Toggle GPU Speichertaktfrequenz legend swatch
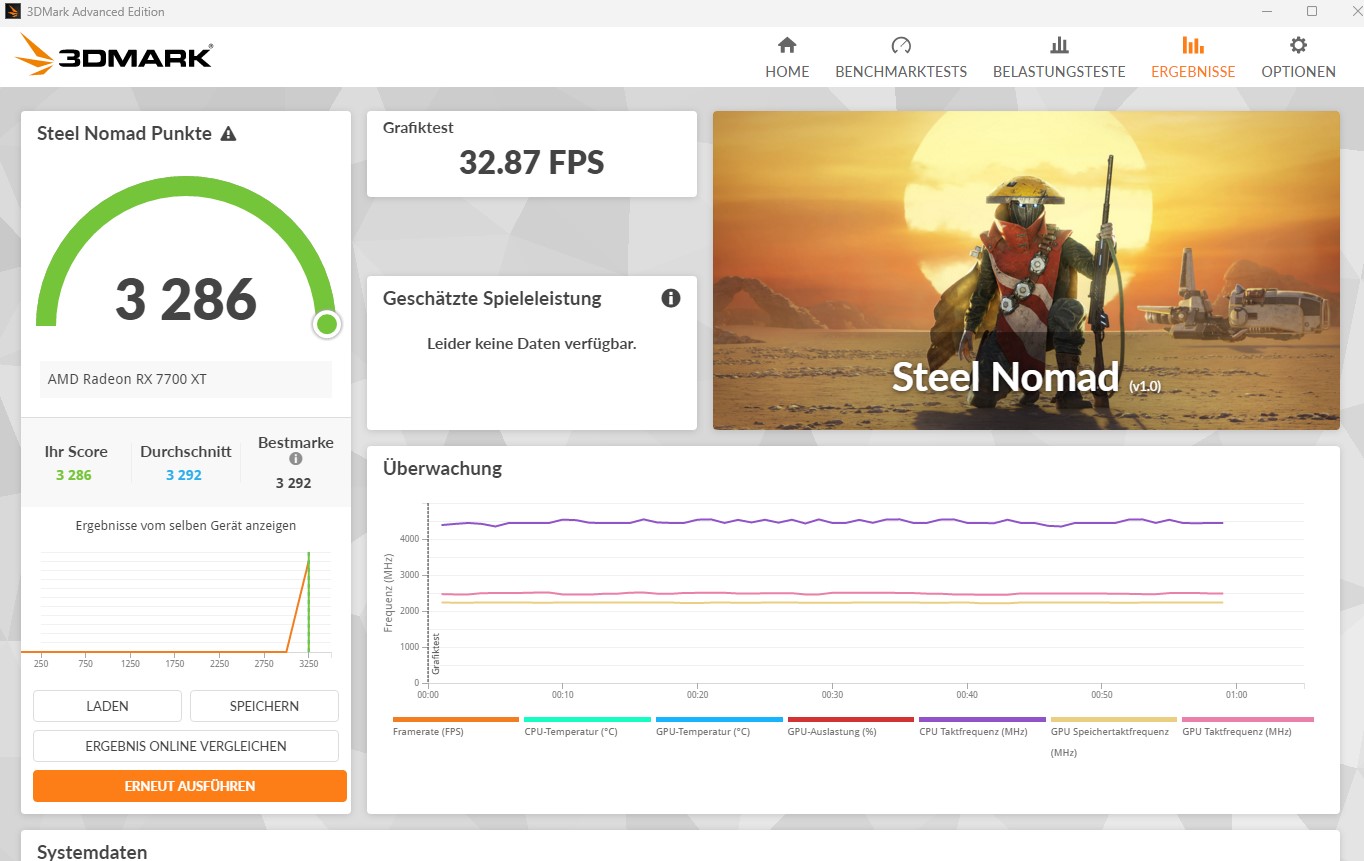Screen dimensions: 1364x861 (1114, 719)
